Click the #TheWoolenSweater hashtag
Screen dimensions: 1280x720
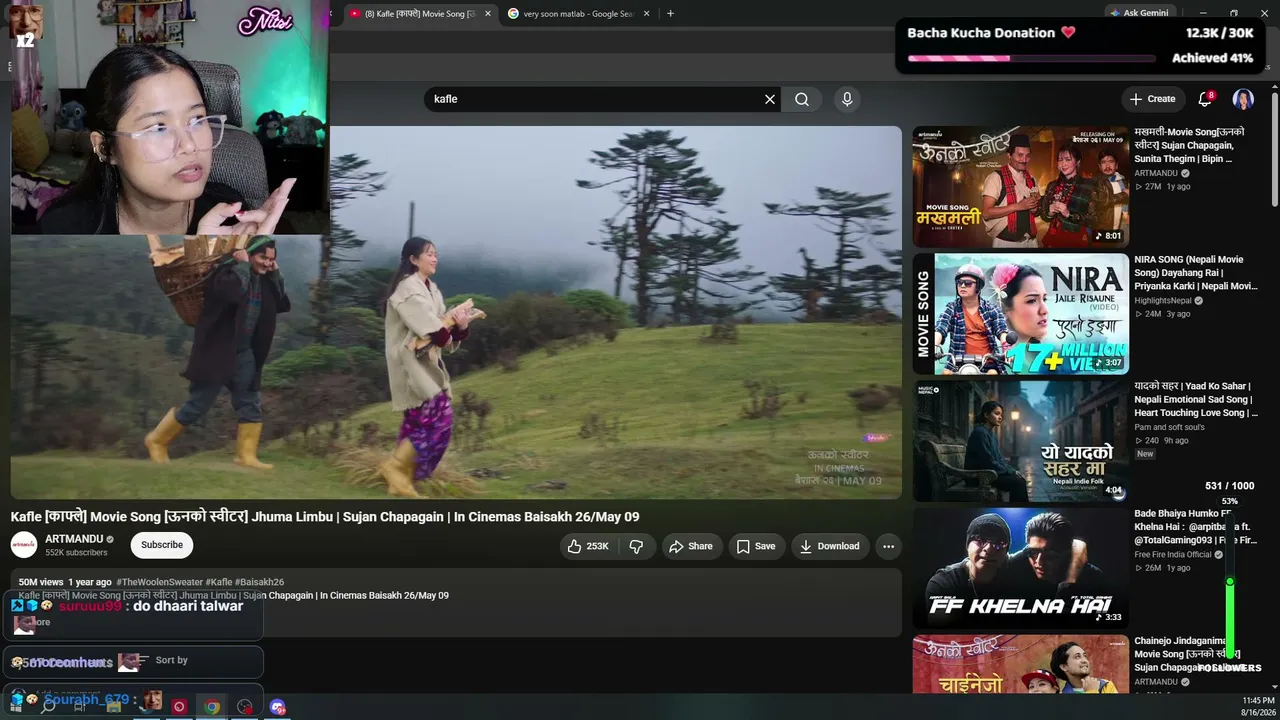[160, 582]
